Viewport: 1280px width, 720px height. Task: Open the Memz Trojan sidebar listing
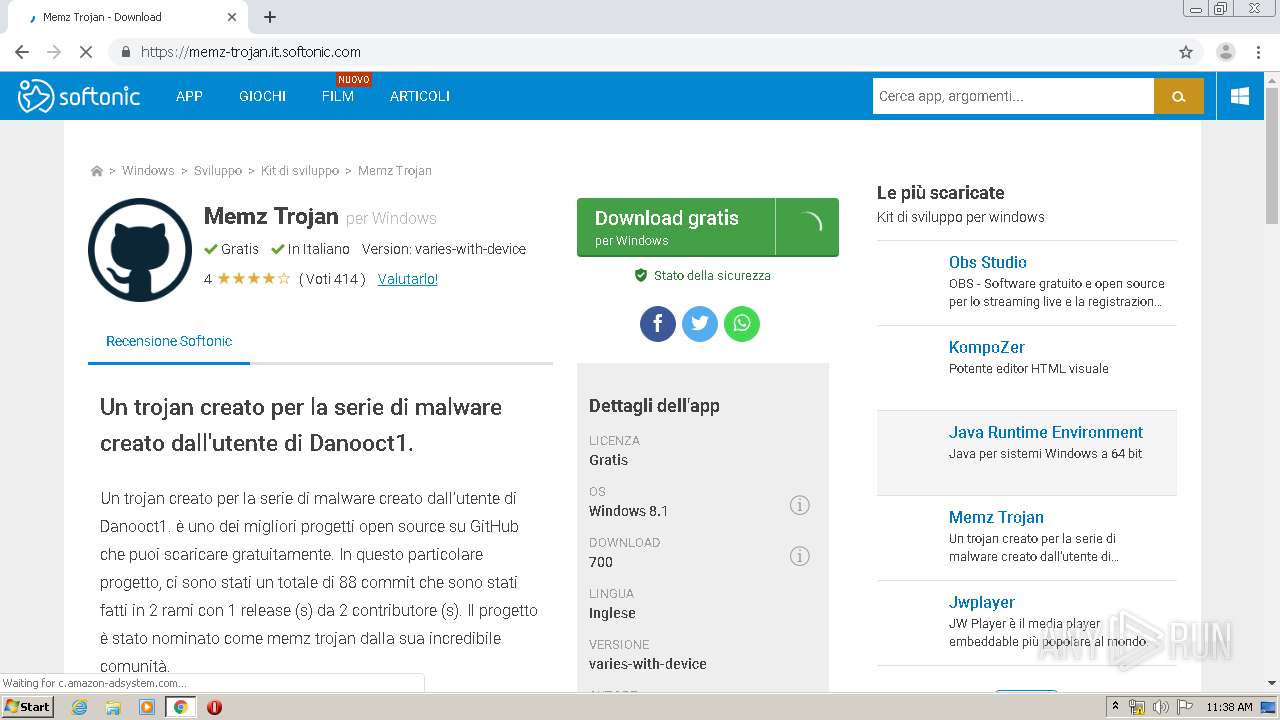tap(996, 517)
